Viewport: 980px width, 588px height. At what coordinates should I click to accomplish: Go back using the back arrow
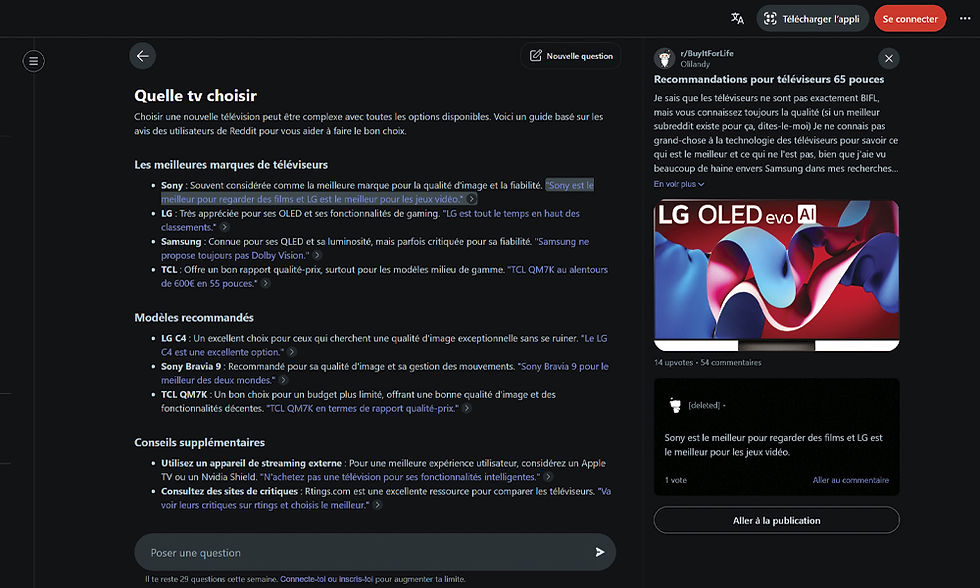143,56
